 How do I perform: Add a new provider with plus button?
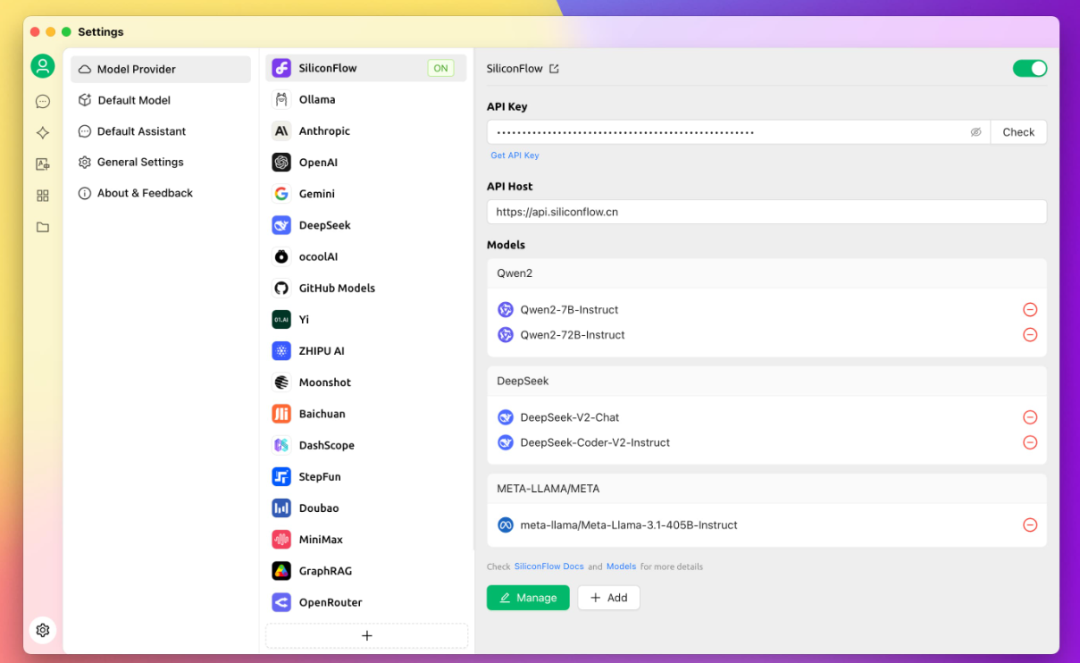pyautogui.click(x=366, y=635)
